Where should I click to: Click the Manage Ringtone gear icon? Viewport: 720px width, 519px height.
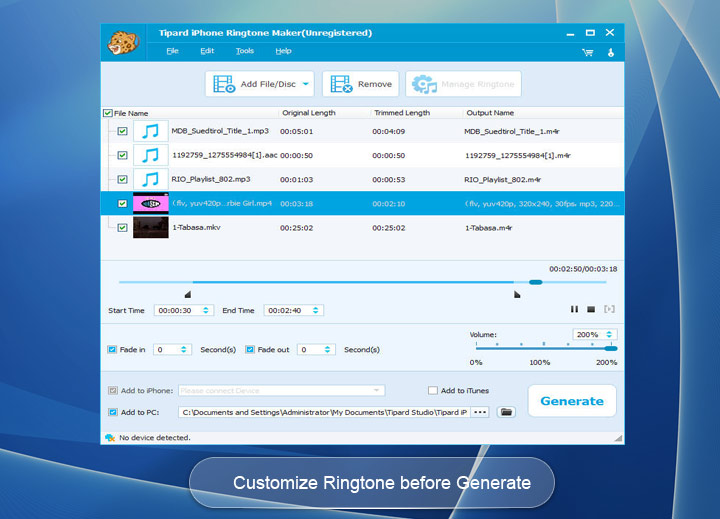click(424, 84)
